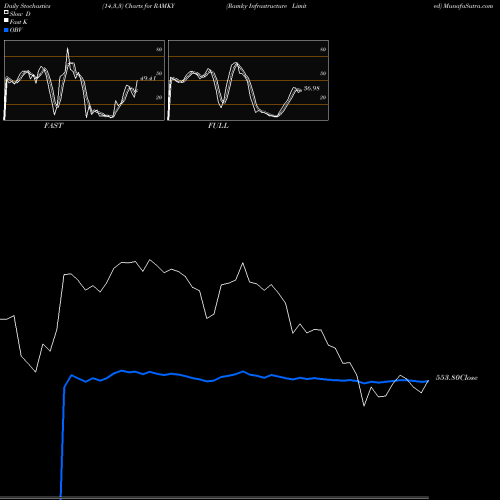Select the 'OBV' legend label
This screenshot has width=500, height=500.
(16, 30)
